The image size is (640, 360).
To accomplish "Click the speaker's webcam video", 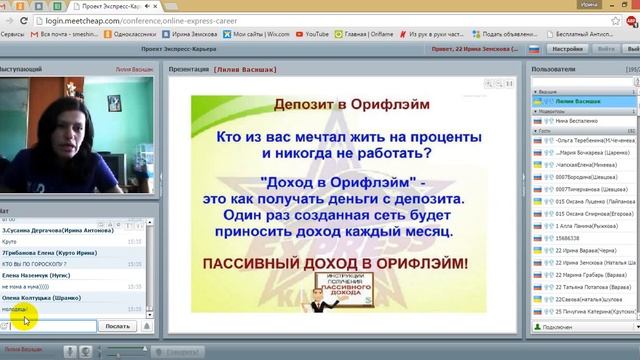I will coord(76,135).
